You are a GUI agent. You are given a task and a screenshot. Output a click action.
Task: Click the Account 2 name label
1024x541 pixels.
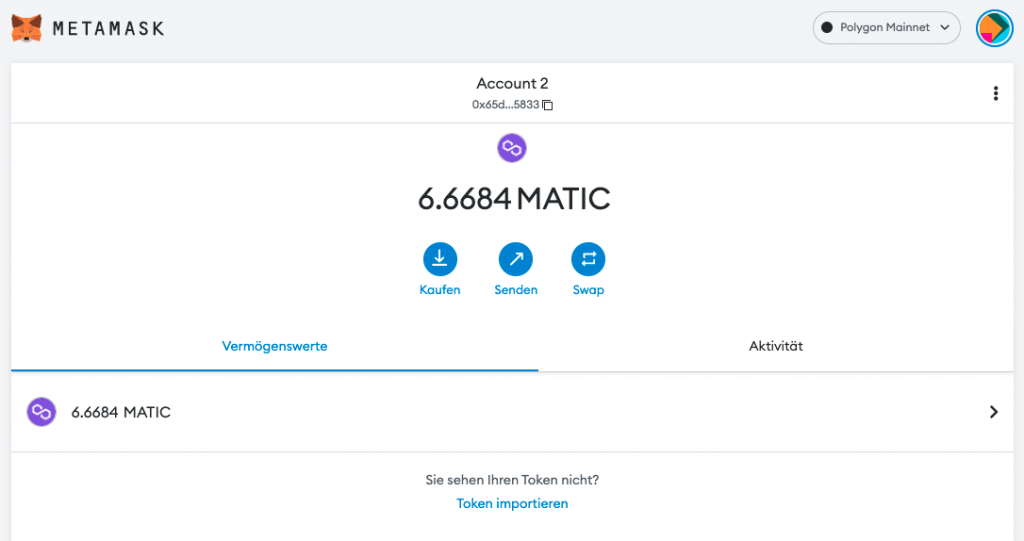[512, 84]
